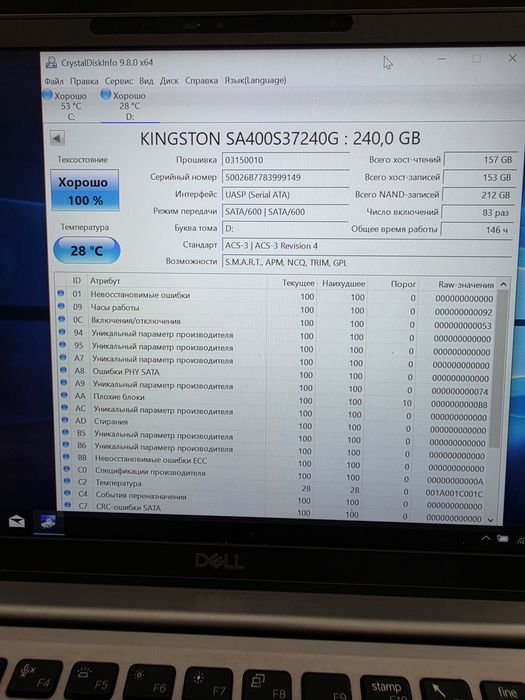525x700 pixels.
Task: Click the ID column header
Action: tap(77, 280)
